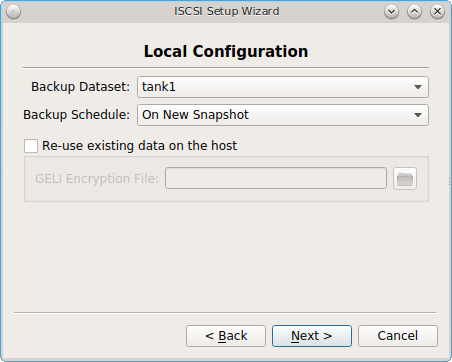452x362 pixels.
Task: Proceed with the Next button
Action: click(x=312, y=336)
